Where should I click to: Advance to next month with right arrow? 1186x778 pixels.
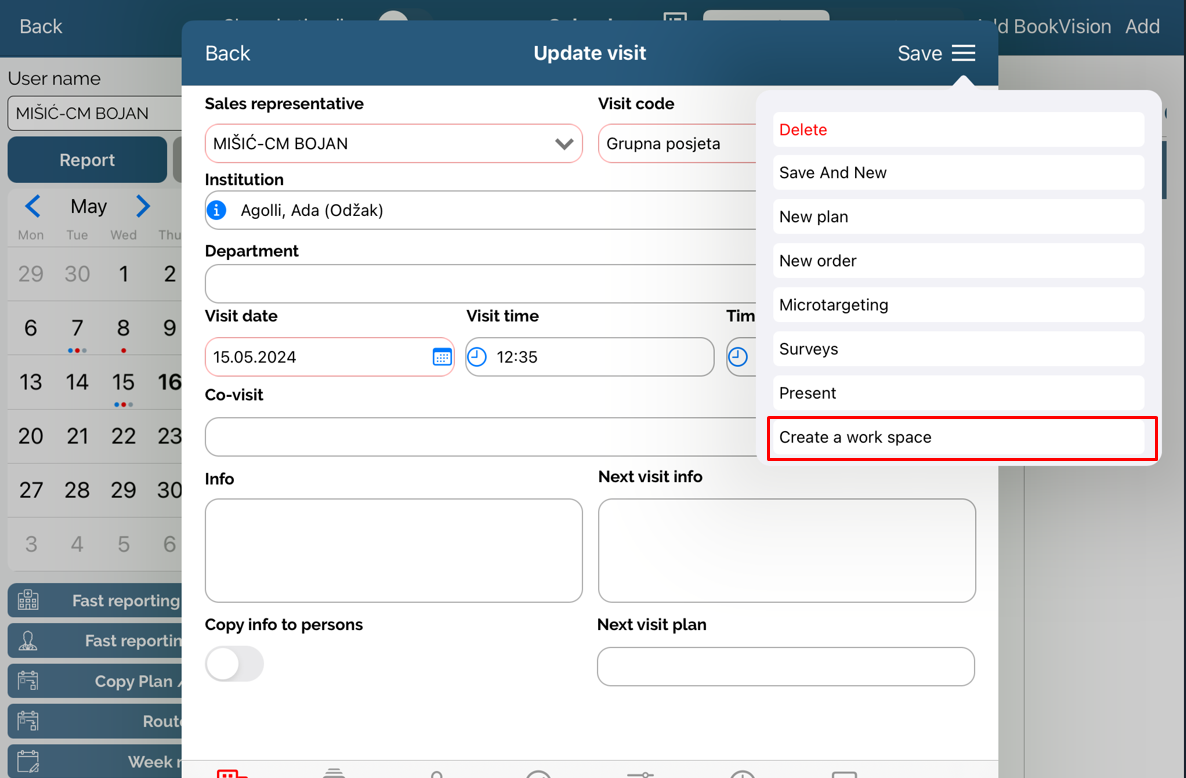click(x=143, y=207)
